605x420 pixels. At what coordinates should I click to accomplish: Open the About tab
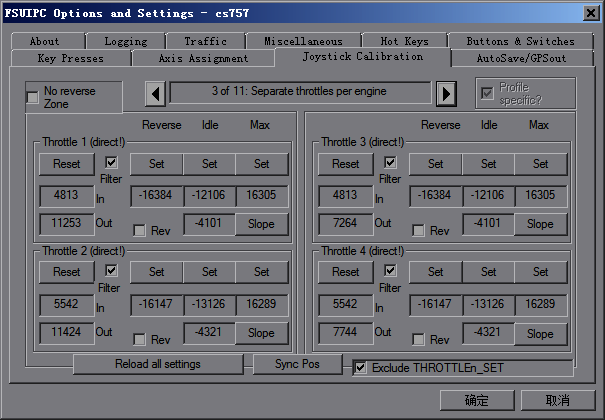coord(48,41)
